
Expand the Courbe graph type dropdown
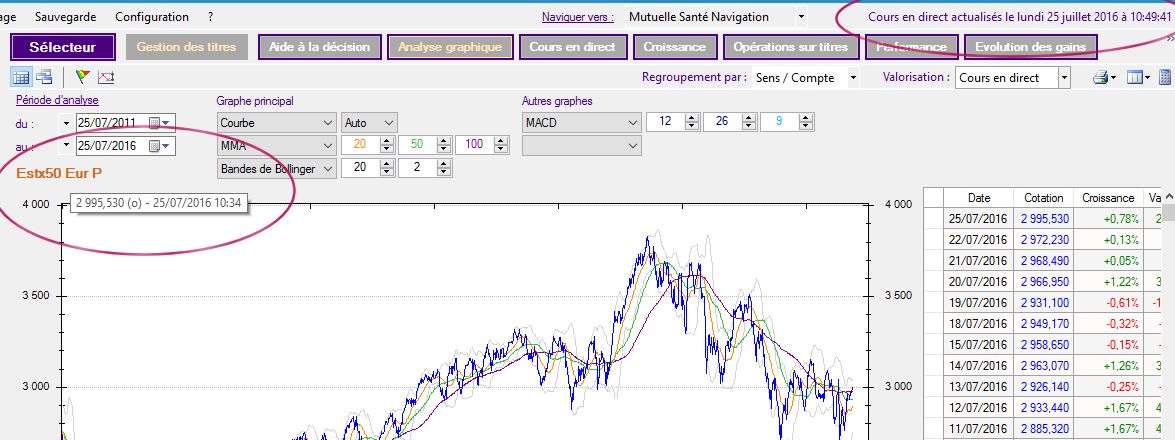point(328,123)
